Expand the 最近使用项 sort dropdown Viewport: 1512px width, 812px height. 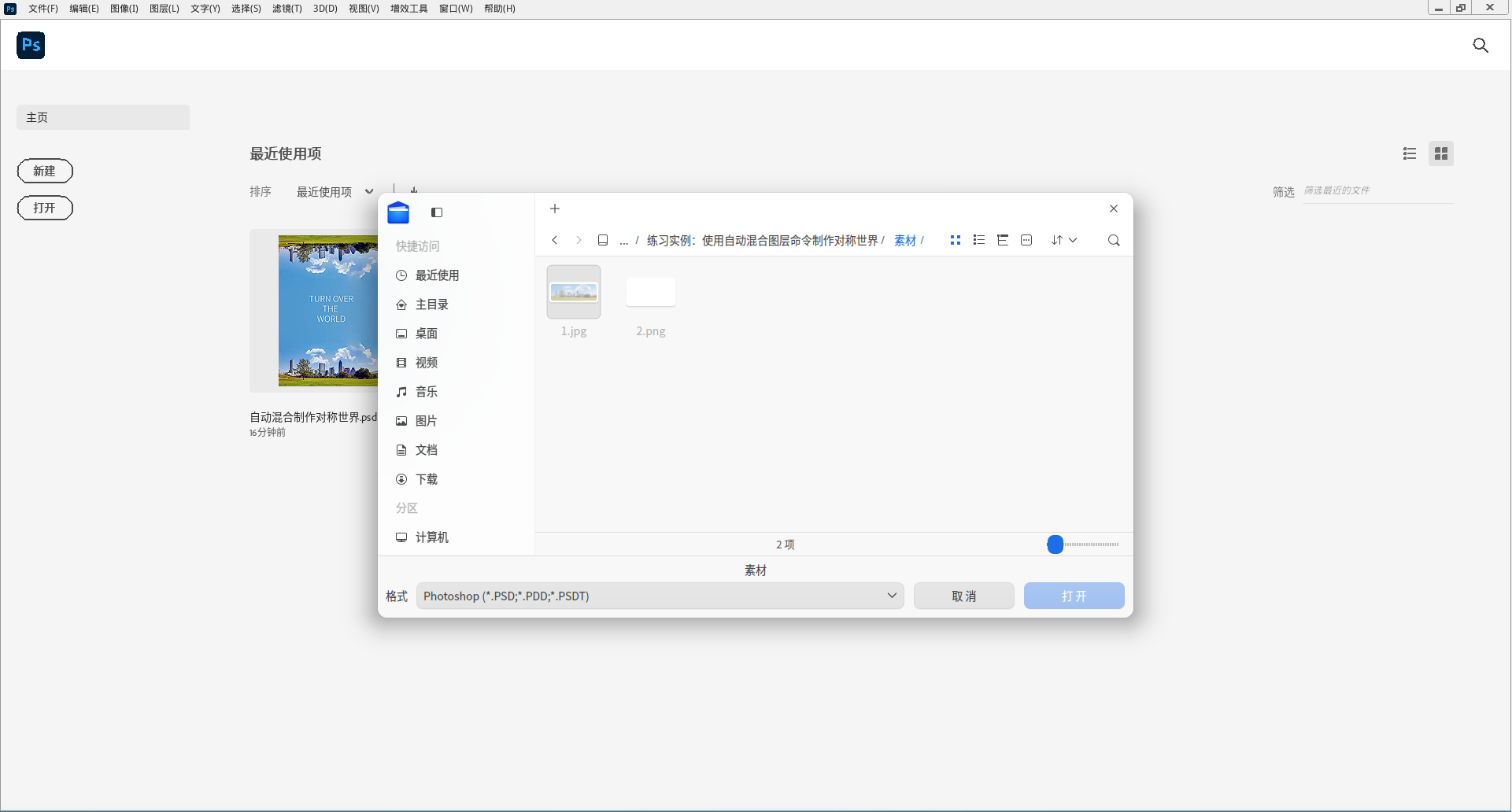pyautogui.click(x=335, y=192)
